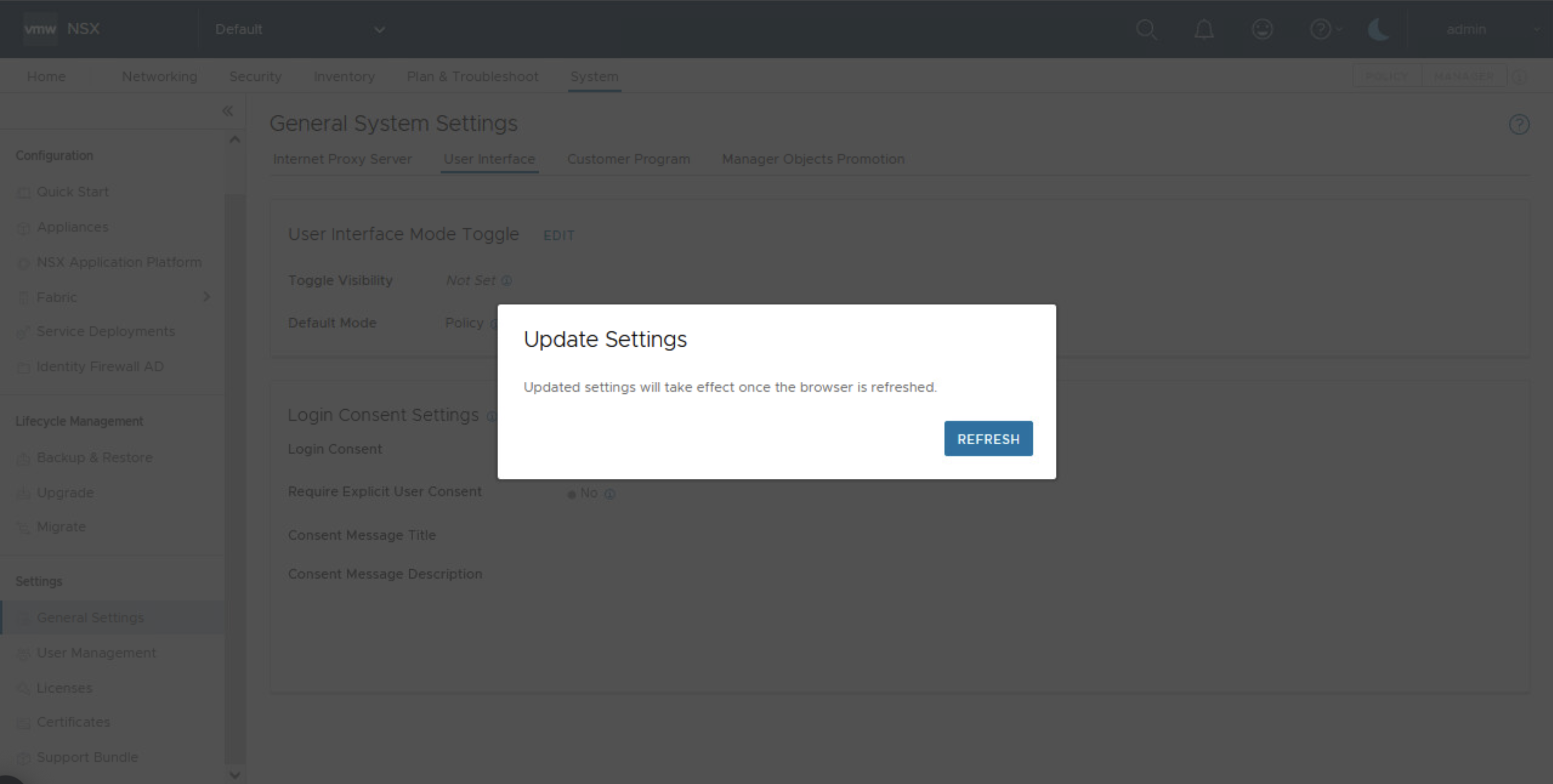The image size is (1553, 784).
Task: Click the feedback smiley icon
Action: coord(1262,29)
